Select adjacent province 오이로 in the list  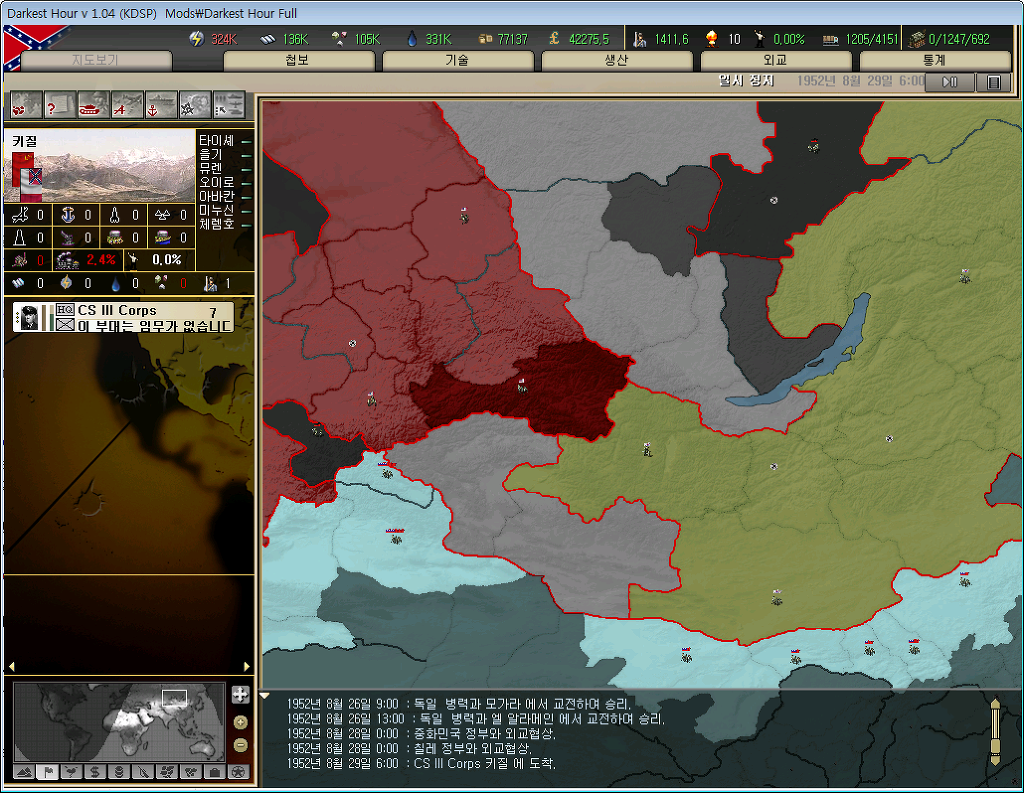pos(217,182)
